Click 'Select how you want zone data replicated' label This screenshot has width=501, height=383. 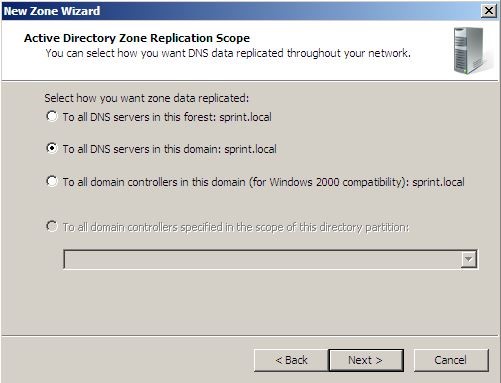click(x=147, y=98)
